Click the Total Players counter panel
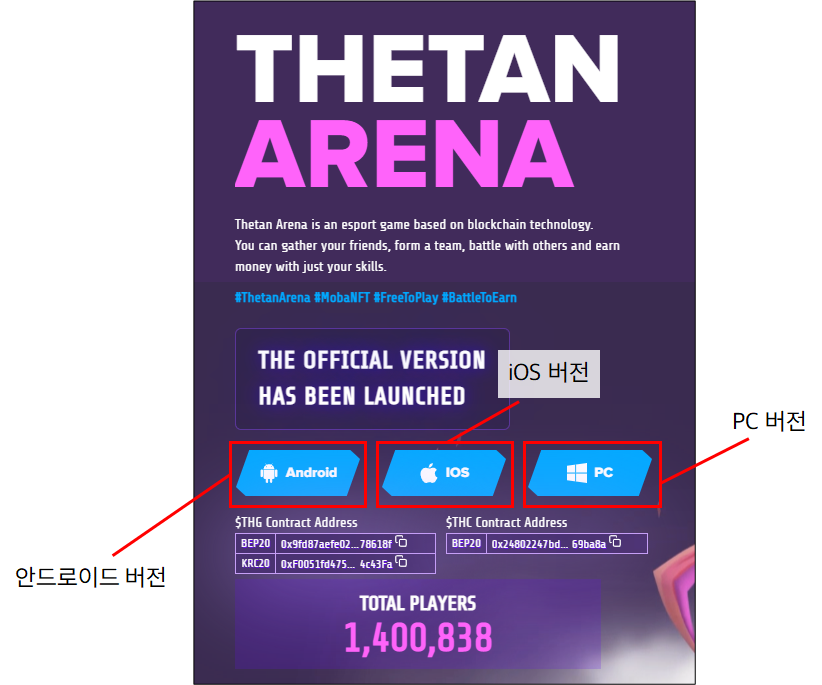Screen dimensions: 822x685 click(x=418, y=624)
